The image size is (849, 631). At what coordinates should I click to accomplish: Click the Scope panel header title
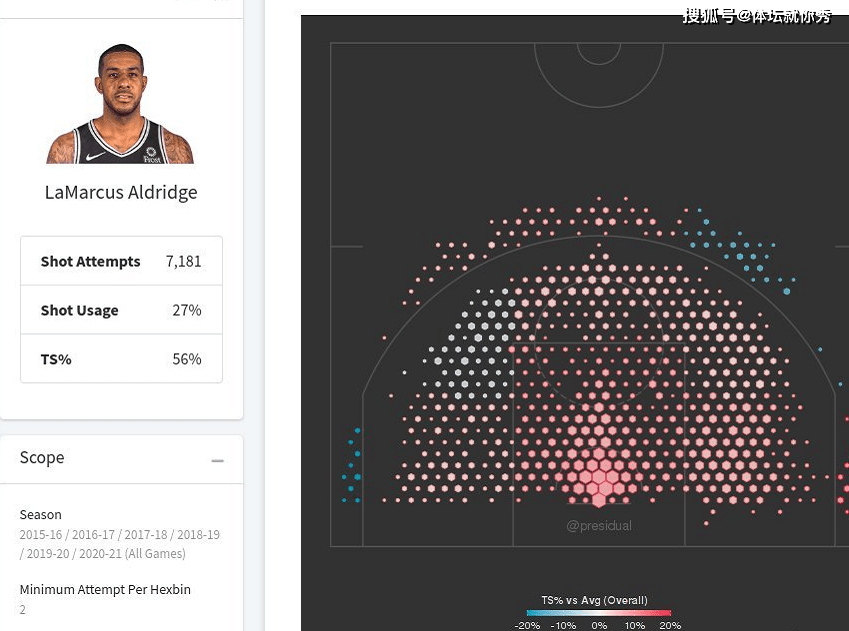click(x=42, y=458)
